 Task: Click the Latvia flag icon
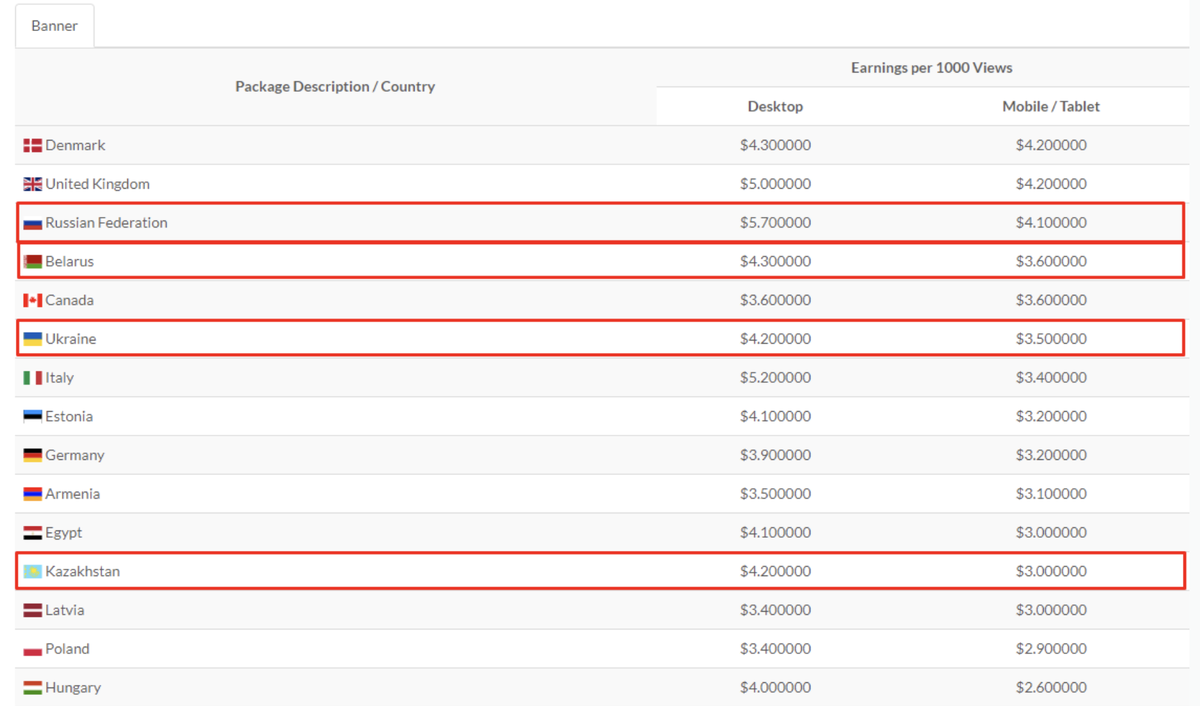tap(33, 611)
